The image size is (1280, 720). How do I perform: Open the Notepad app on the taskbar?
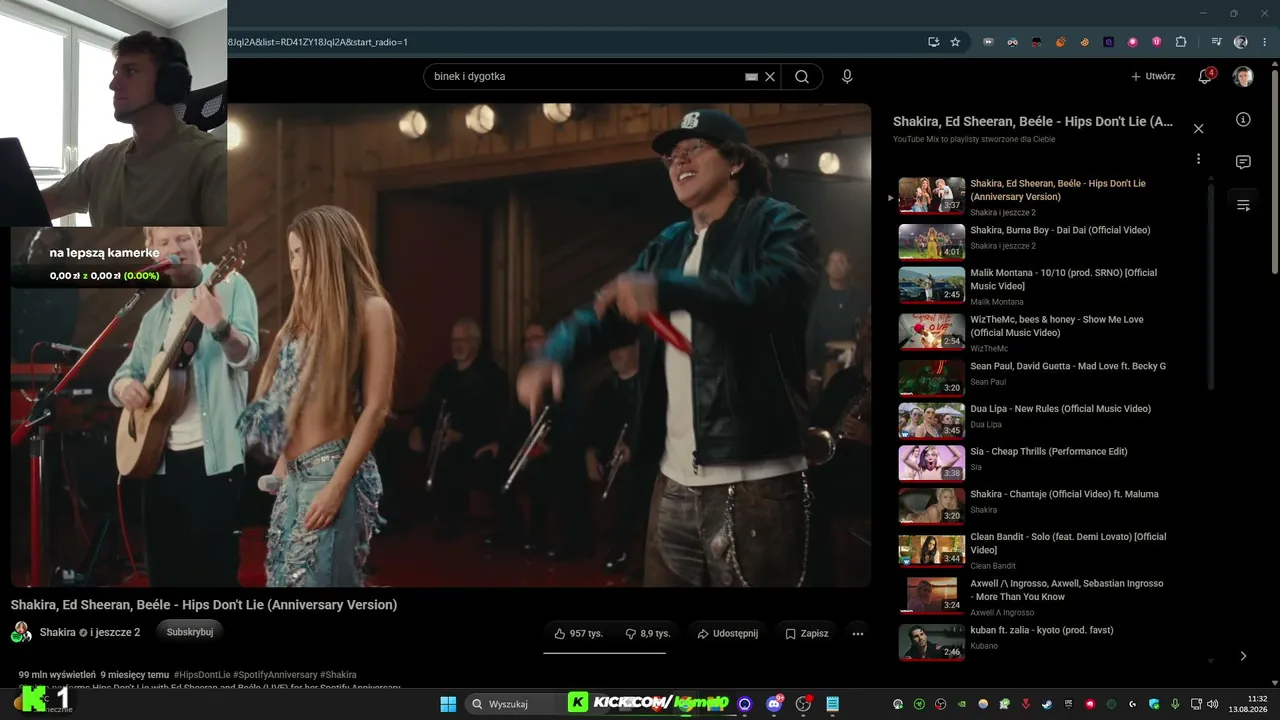click(x=832, y=704)
